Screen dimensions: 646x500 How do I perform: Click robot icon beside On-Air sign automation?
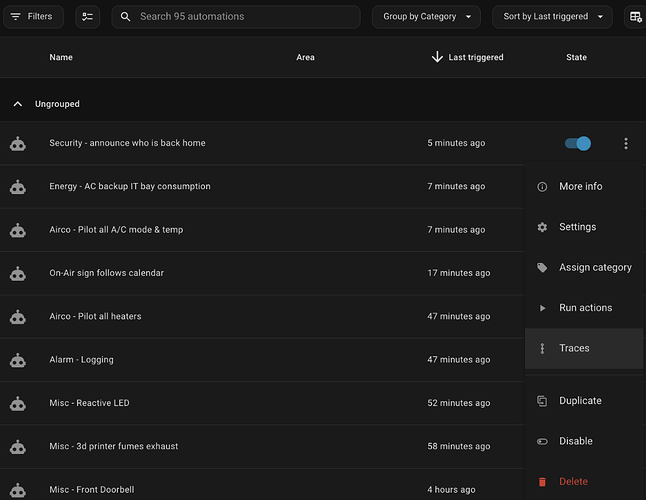17,273
